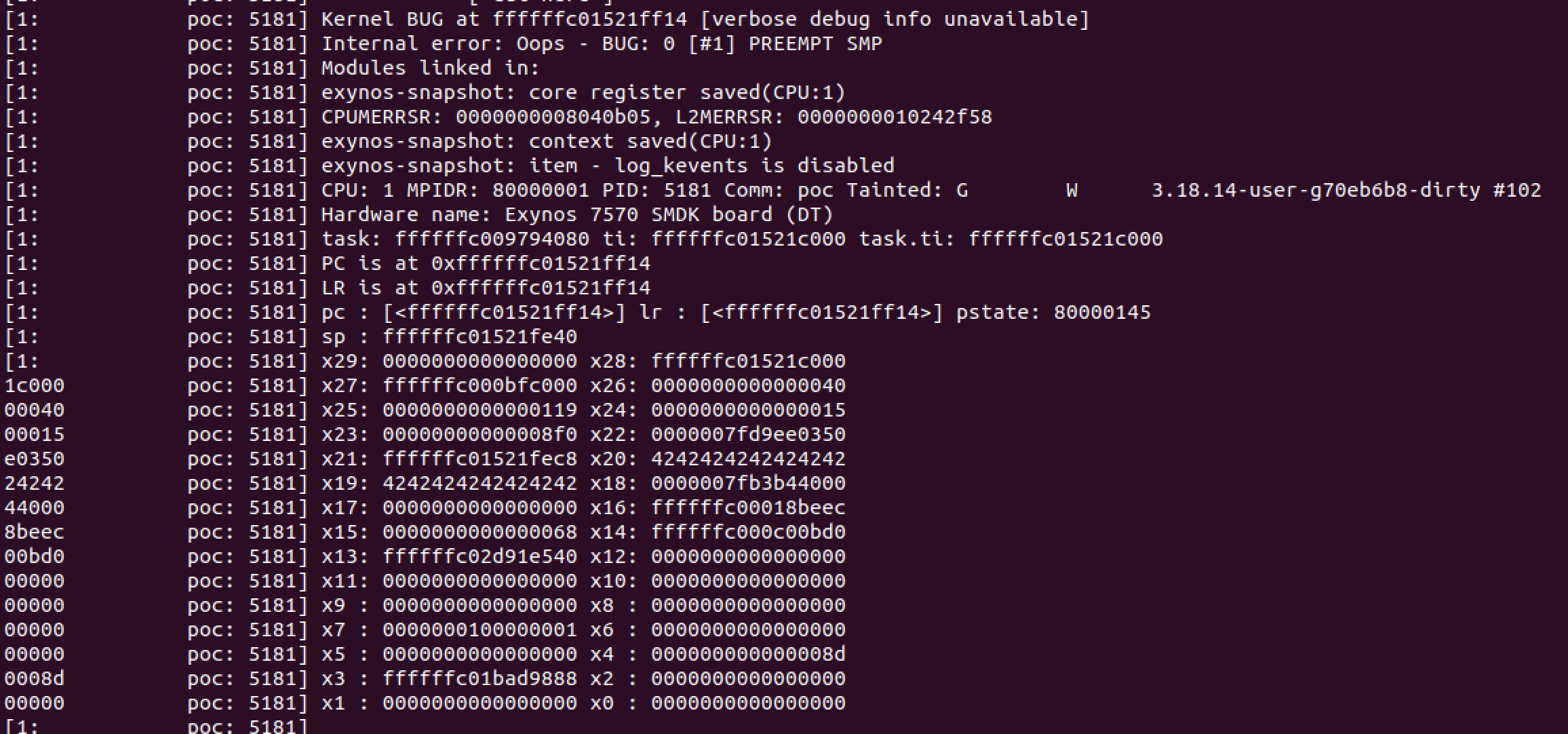Click the L2MERRSR value 0000000010242f58
1568x734 pixels.
point(895,117)
